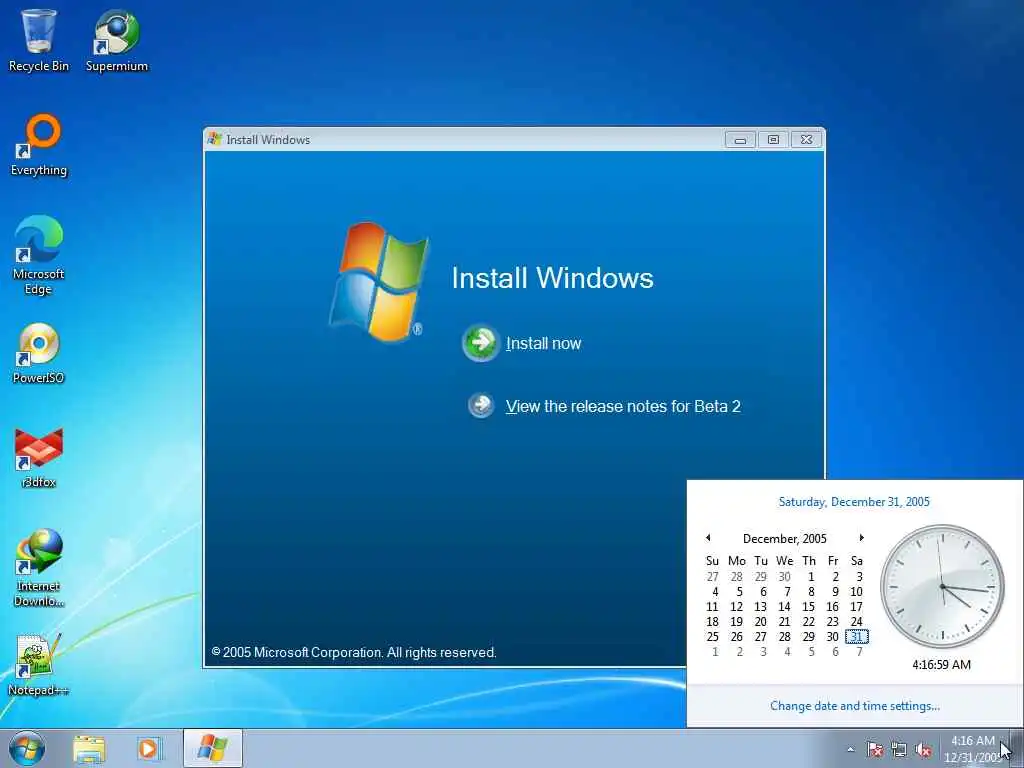Click the Saturday, December 31, 2005 date

(x=854, y=502)
